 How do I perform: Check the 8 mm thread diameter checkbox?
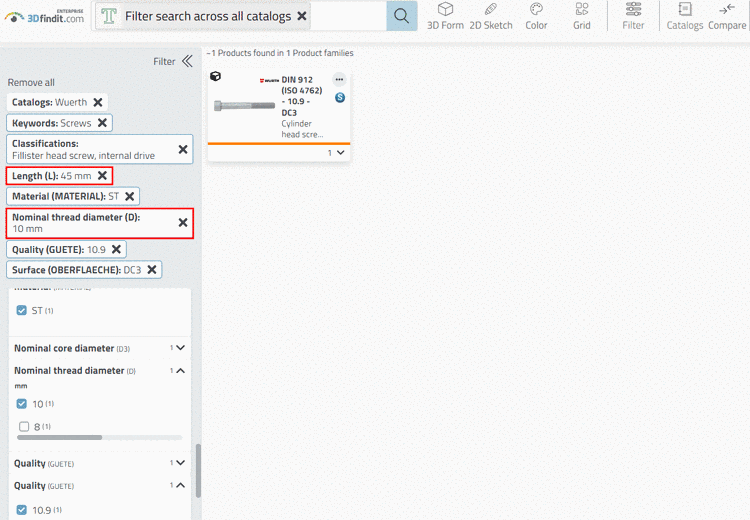24,426
